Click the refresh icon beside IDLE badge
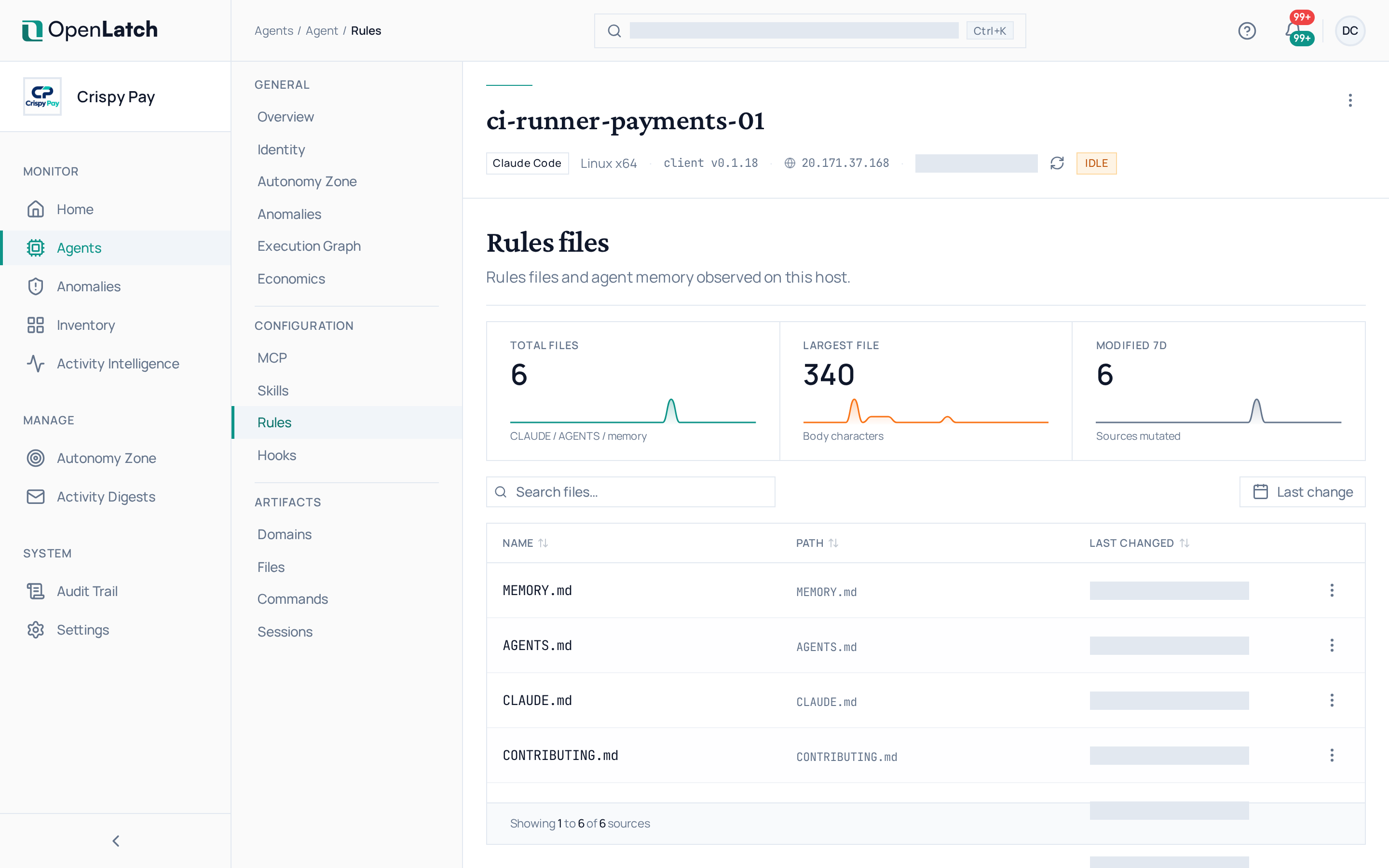The height and width of the screenshot is (868, 1389). pyautogui.click(x=1057, y=163)
